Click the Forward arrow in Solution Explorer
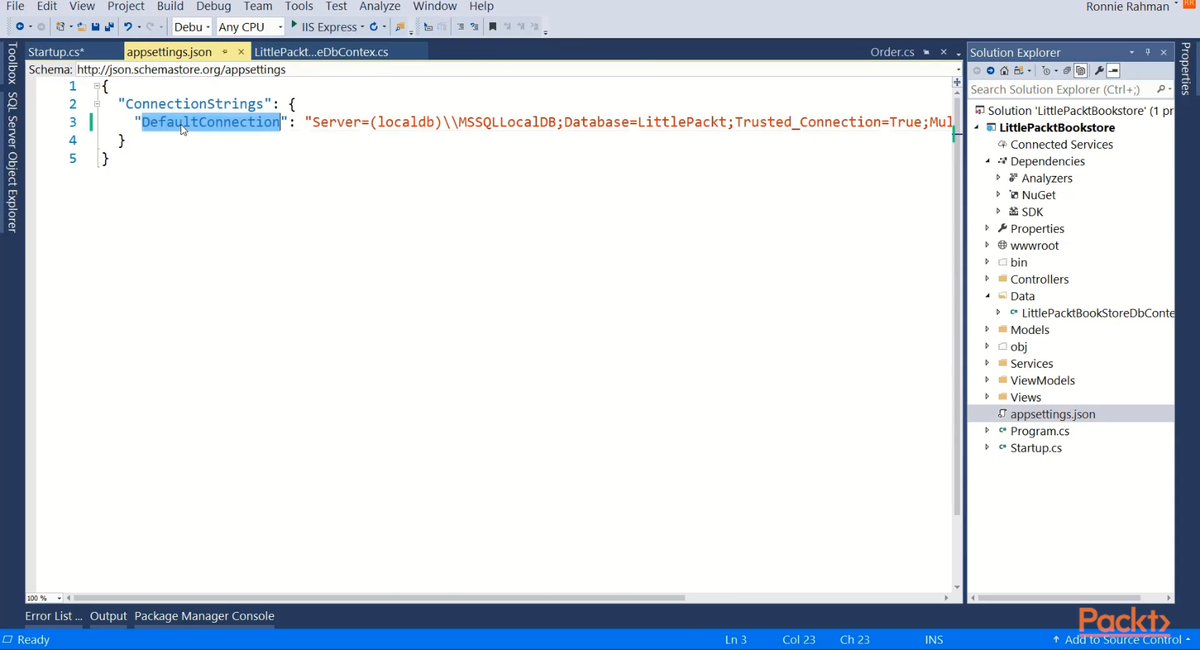Screen dimensions: 1200x650 [990, 71]
